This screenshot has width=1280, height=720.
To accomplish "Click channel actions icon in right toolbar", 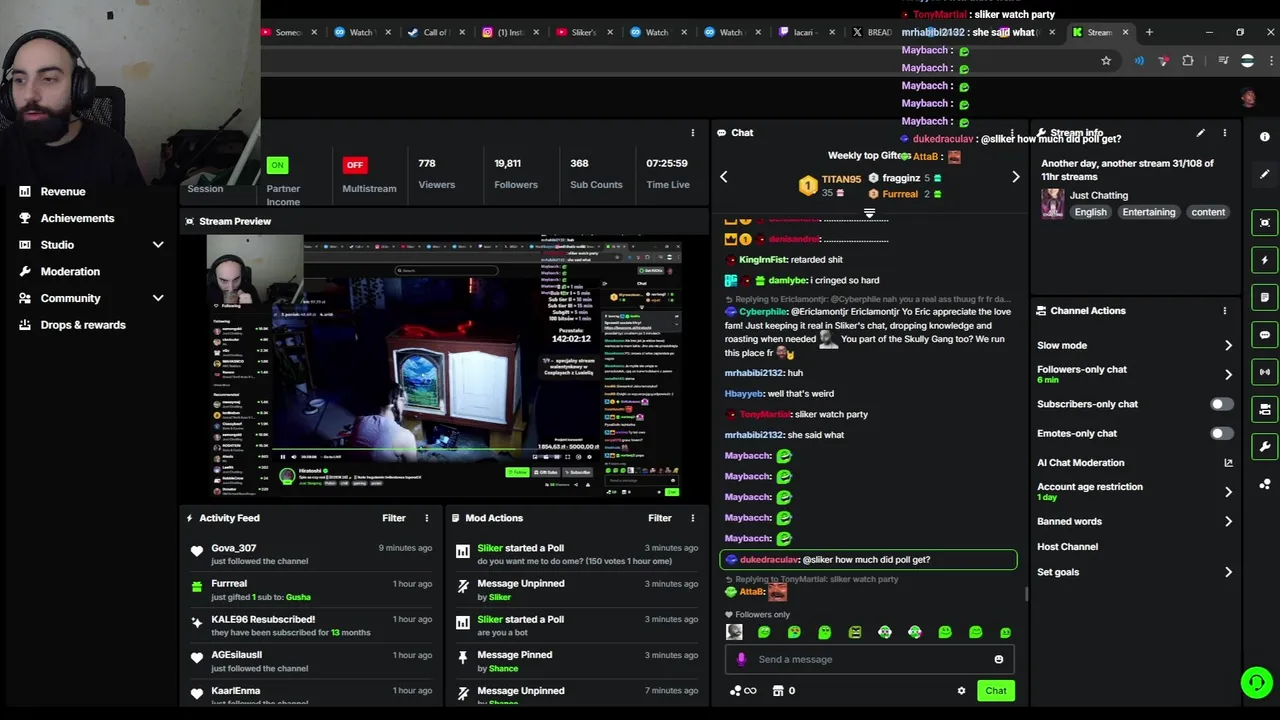I will [x=1265, y=409].
